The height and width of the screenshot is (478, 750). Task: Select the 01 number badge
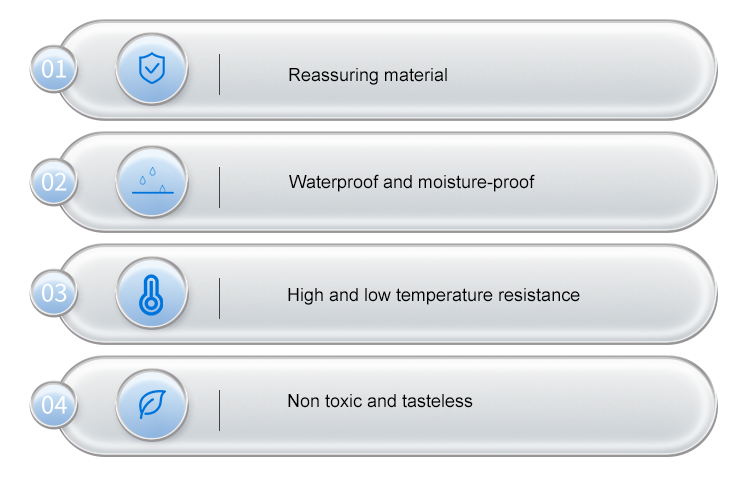[53, 70]
